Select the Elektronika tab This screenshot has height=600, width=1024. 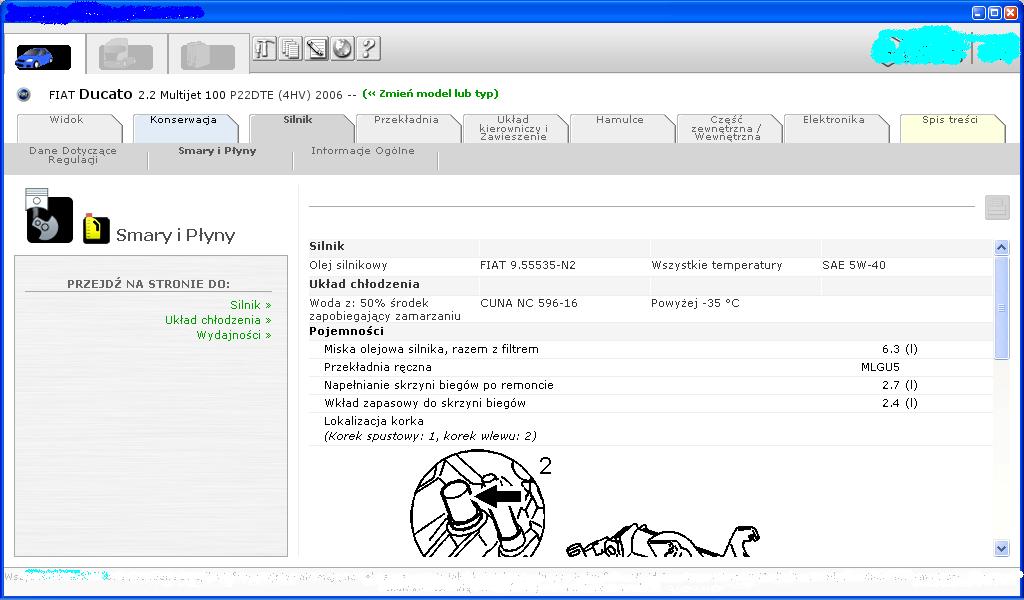tap(833, 120)
